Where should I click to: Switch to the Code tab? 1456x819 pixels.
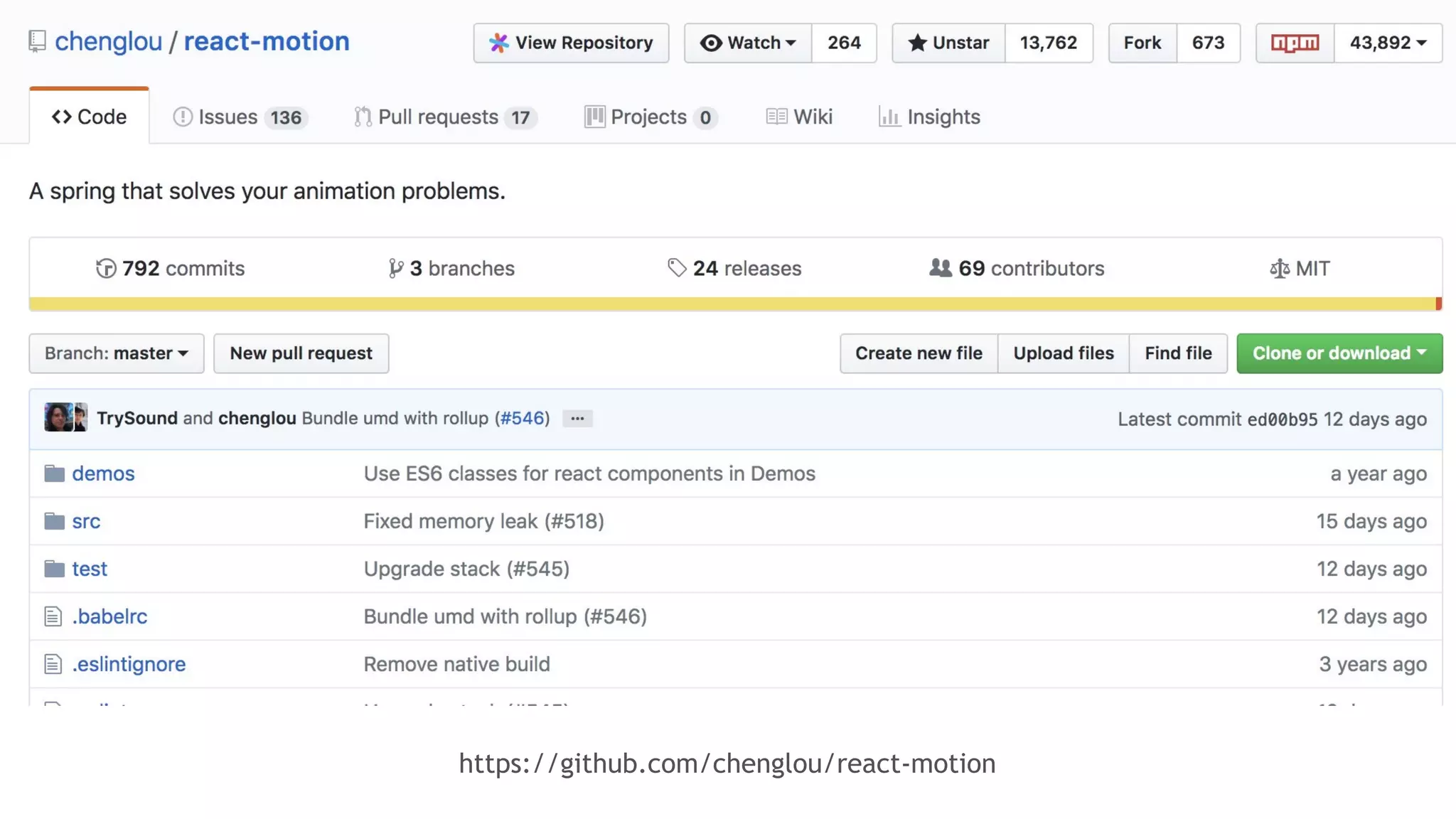[x=89, y=117]
